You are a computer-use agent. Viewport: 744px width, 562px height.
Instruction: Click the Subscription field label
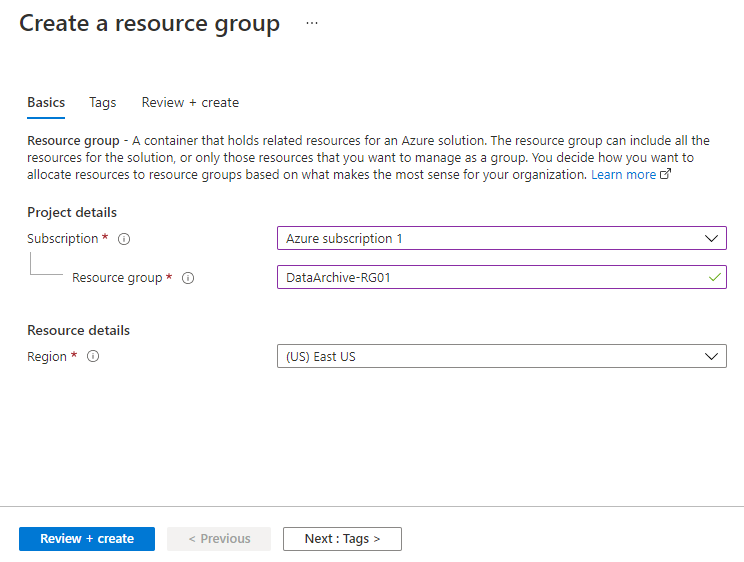(x=63, y=239)
